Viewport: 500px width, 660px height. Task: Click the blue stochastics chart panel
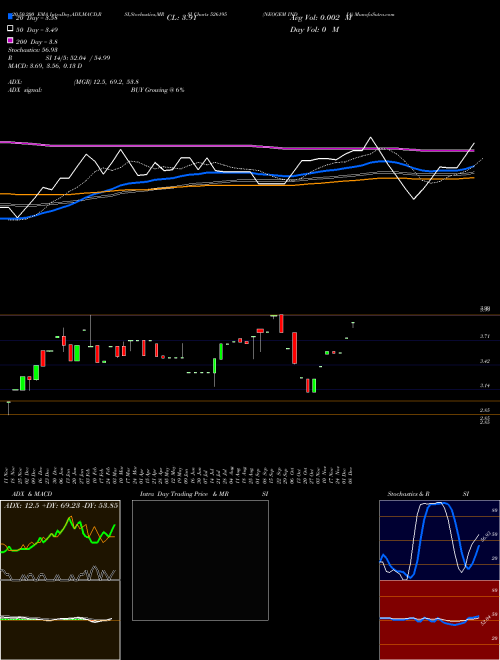click(x=439, y=540)
